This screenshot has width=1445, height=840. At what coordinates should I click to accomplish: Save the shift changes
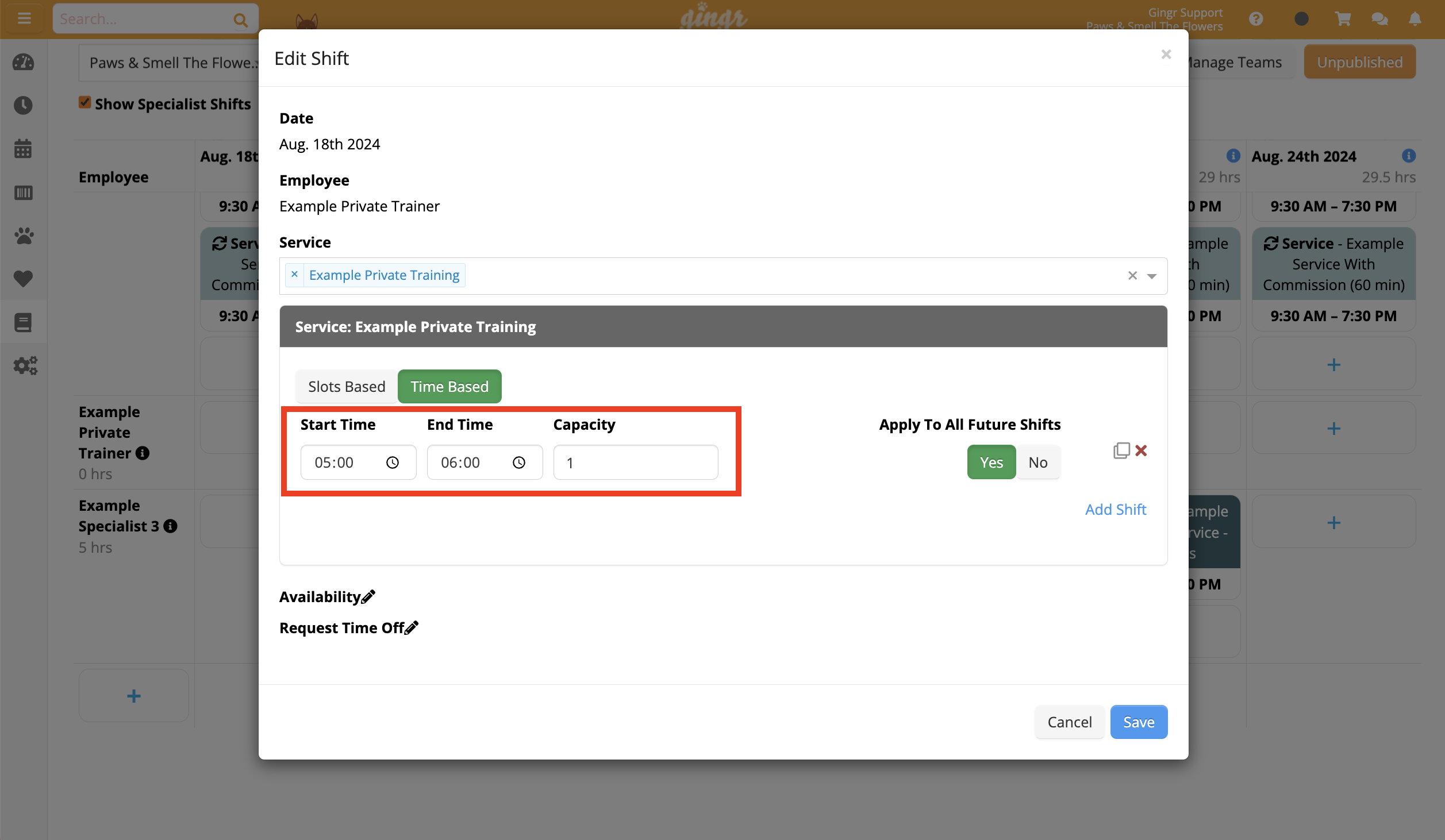(1139, 722)
